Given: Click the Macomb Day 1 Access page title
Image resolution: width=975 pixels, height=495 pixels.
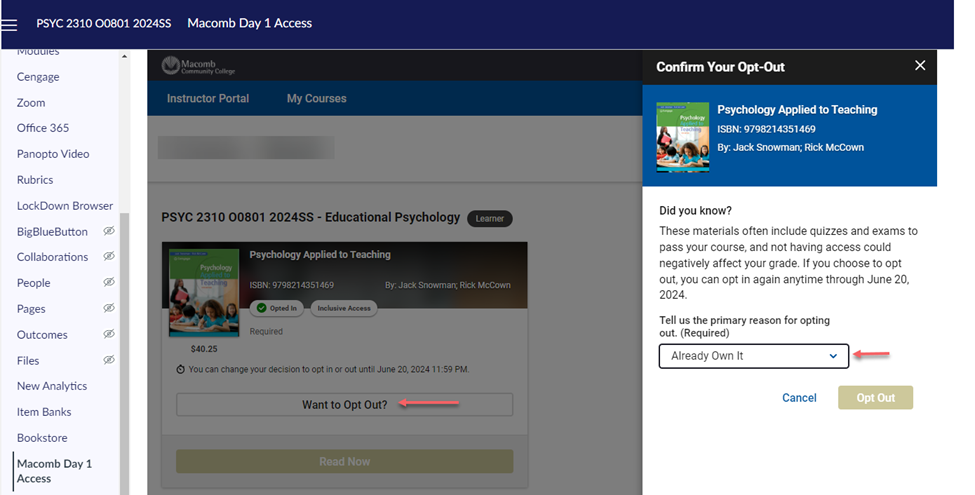Looking at the screenshot, I should (249, 24).
